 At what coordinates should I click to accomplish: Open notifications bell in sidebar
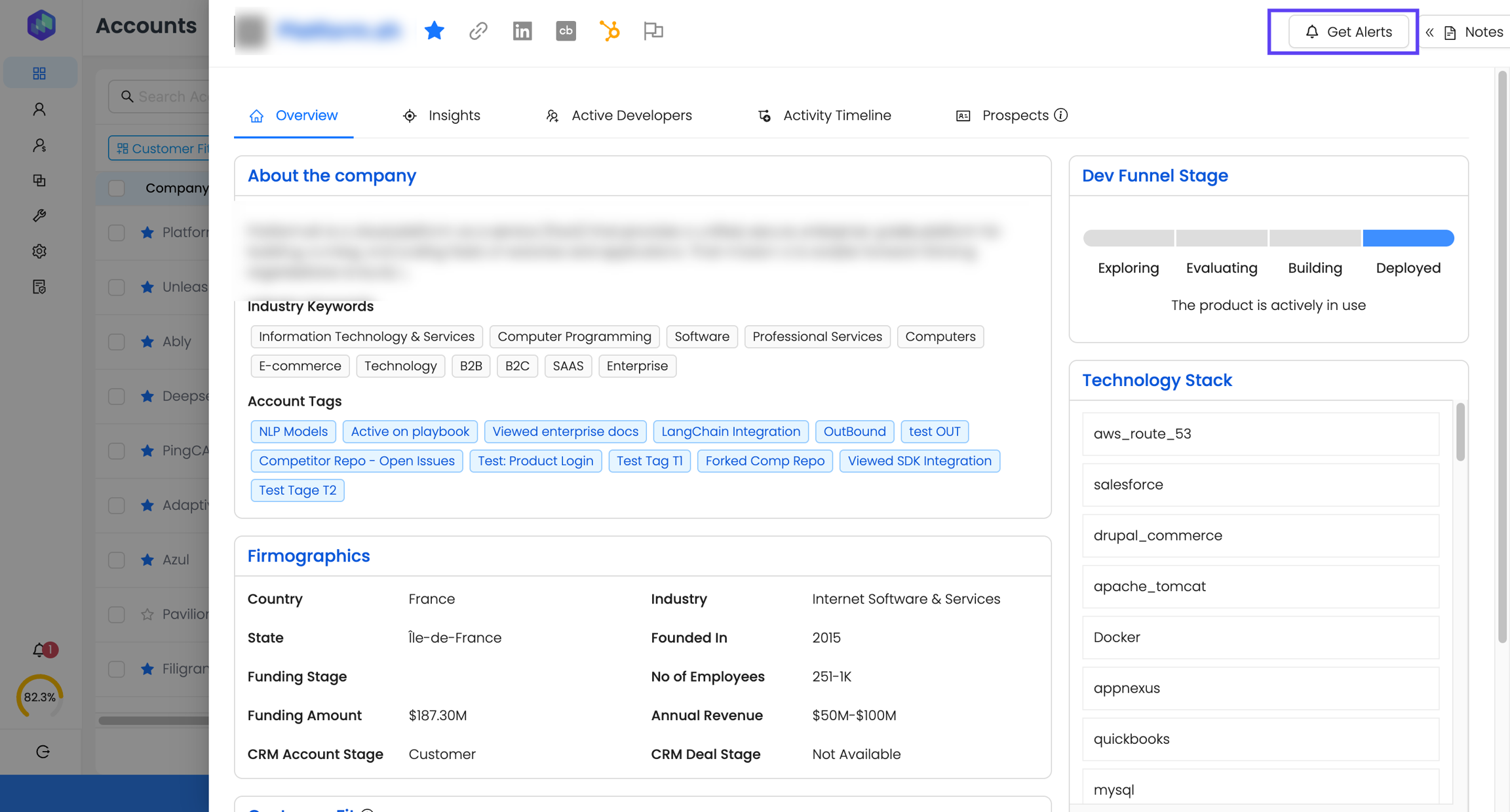[39, 650]
